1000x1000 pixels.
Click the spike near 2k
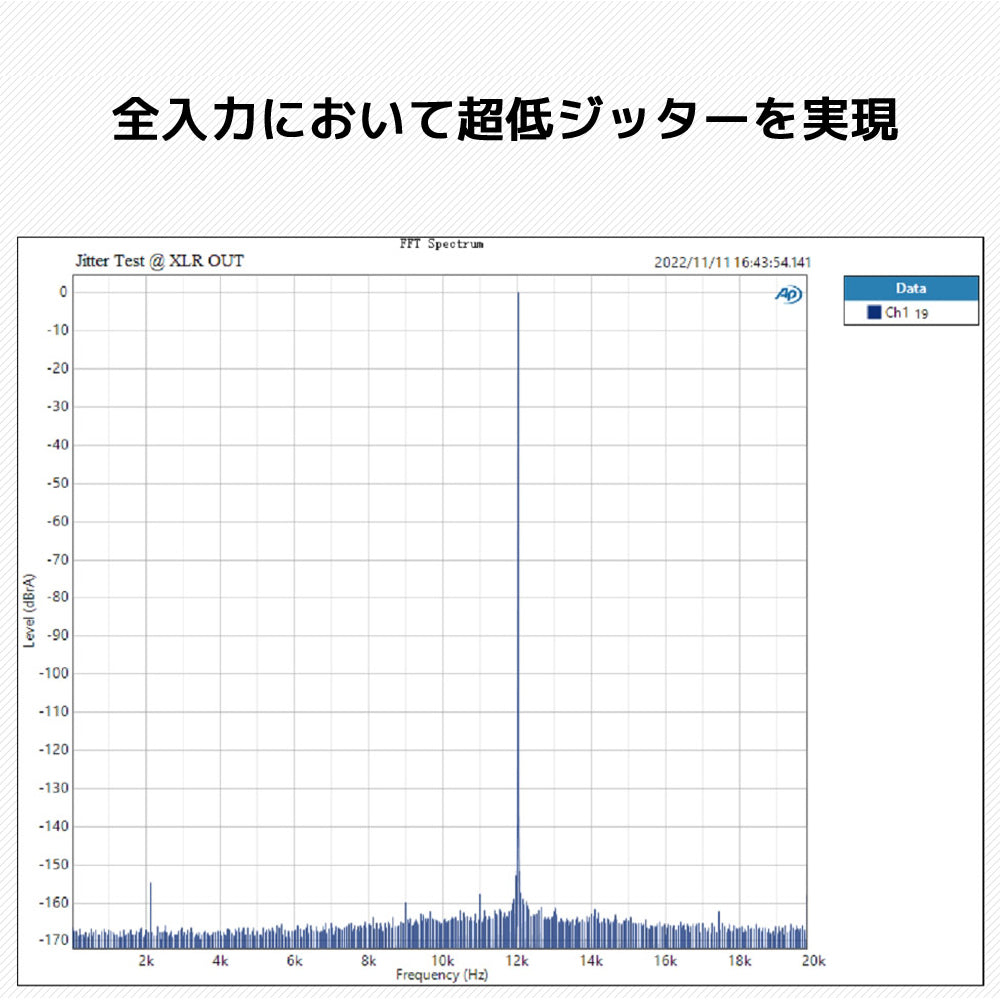[x=151, y=884]
